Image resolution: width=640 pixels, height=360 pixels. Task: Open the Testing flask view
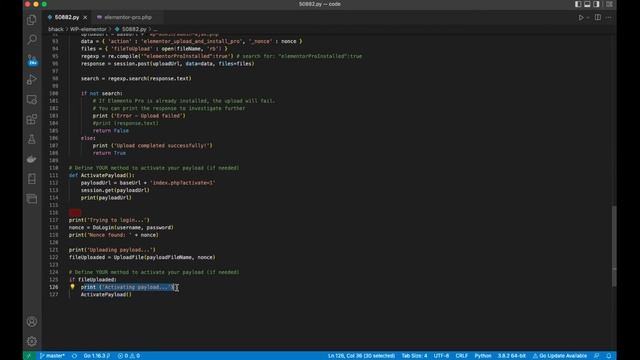31,139
